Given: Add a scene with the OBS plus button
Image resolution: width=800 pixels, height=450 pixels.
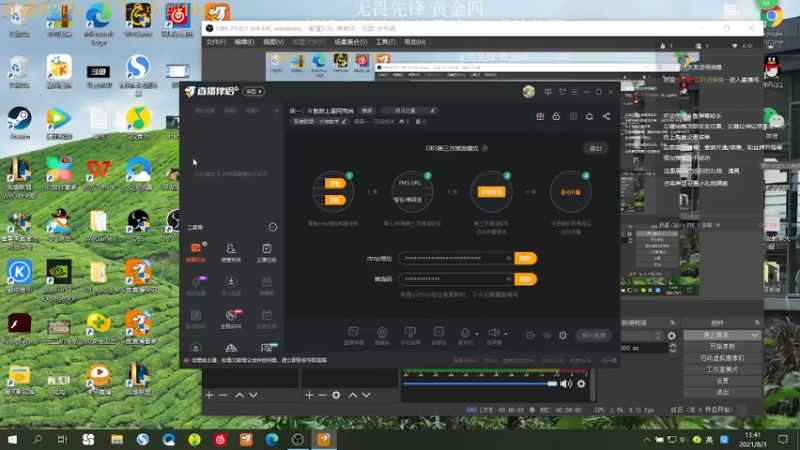Looking at the screenshot, I should pos(210,395).
